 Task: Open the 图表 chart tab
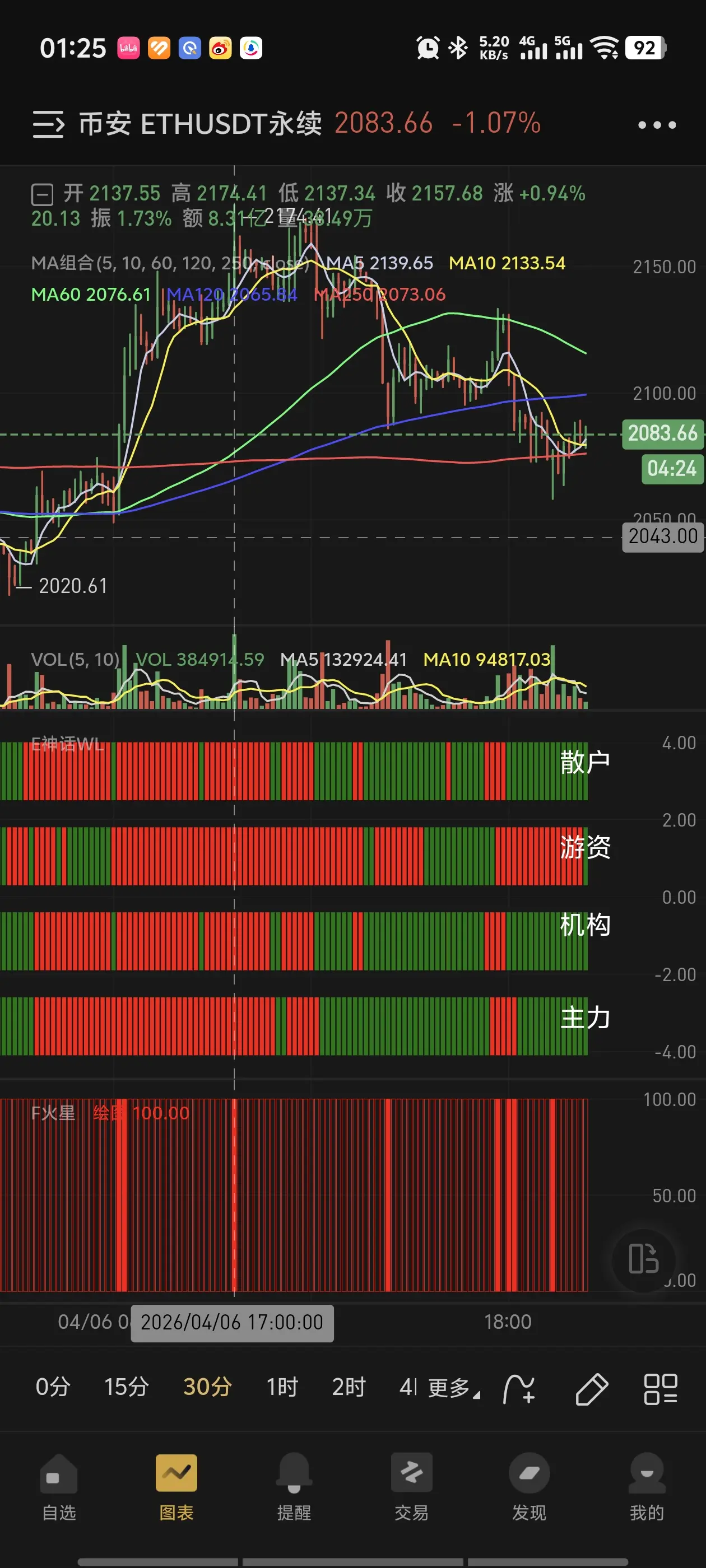tap(176, 1487)
